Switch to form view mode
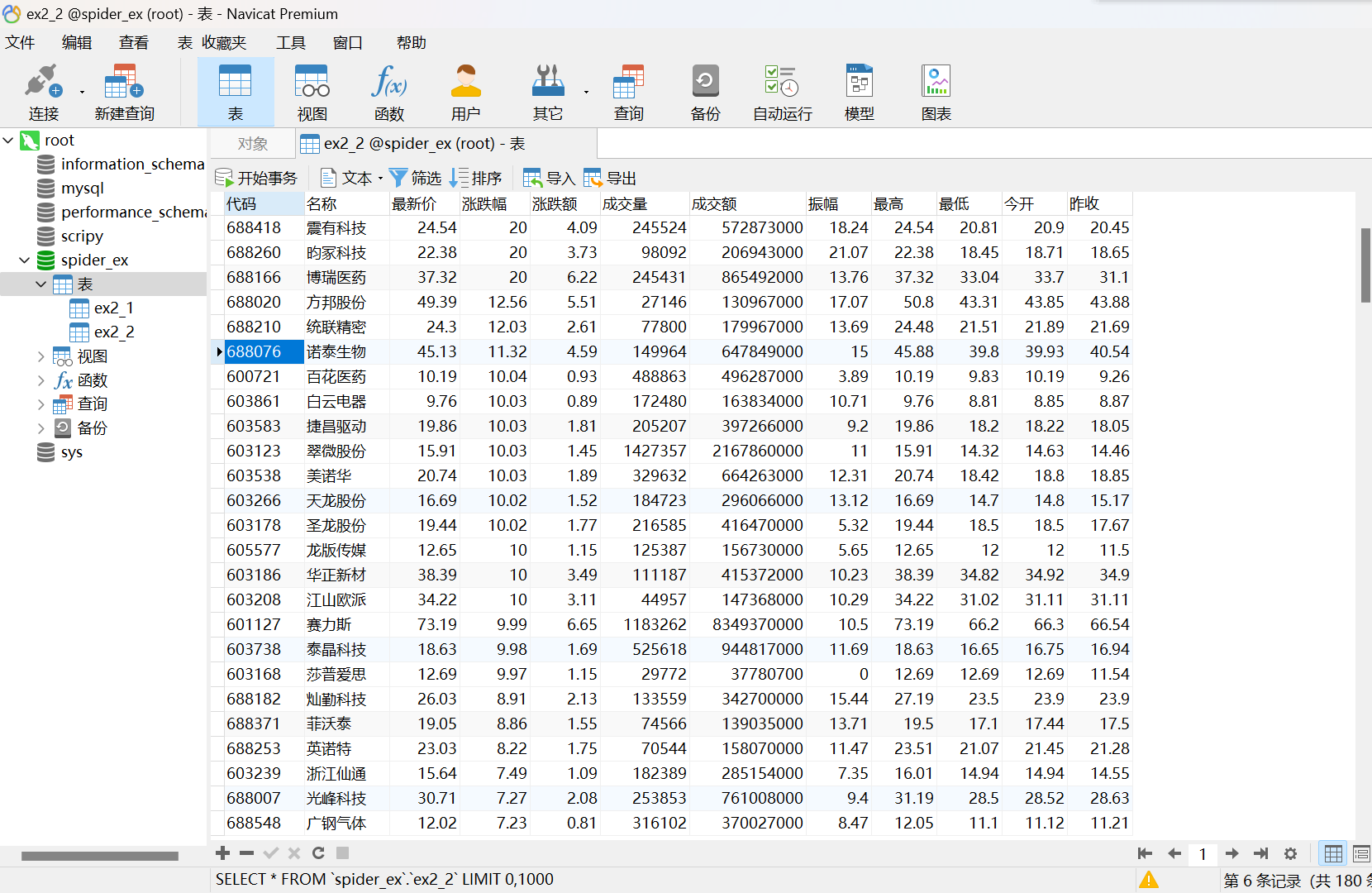The width and height of the screenshot is (1372, 893). click(1362, 853)
